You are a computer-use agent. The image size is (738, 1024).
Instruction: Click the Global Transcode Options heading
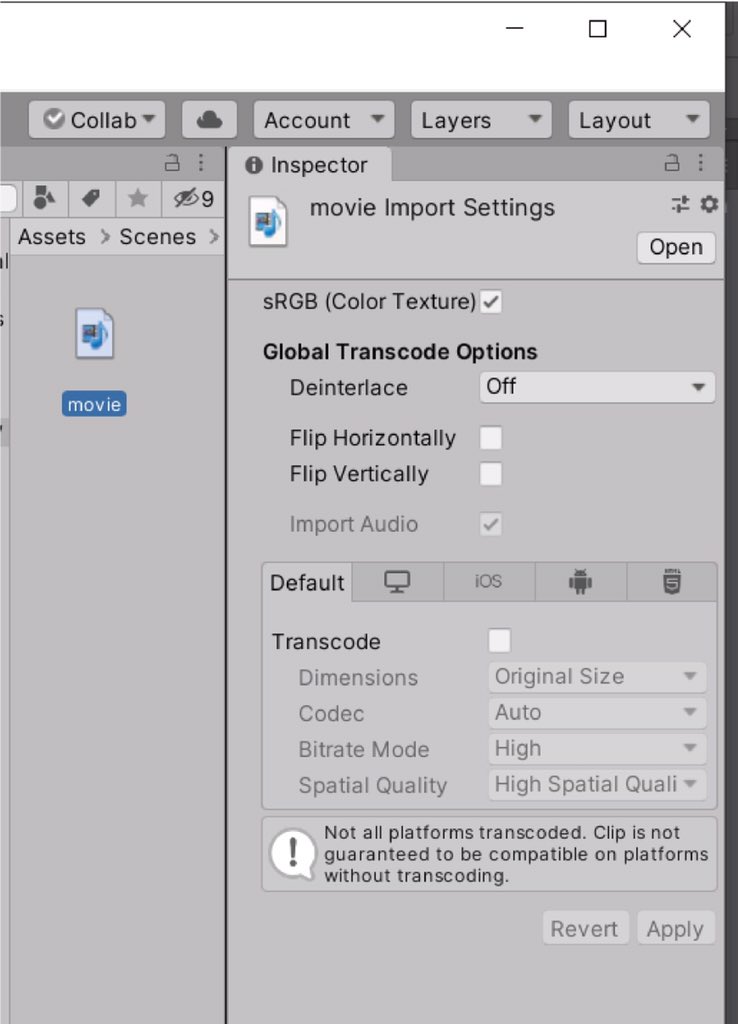point(400,351)
